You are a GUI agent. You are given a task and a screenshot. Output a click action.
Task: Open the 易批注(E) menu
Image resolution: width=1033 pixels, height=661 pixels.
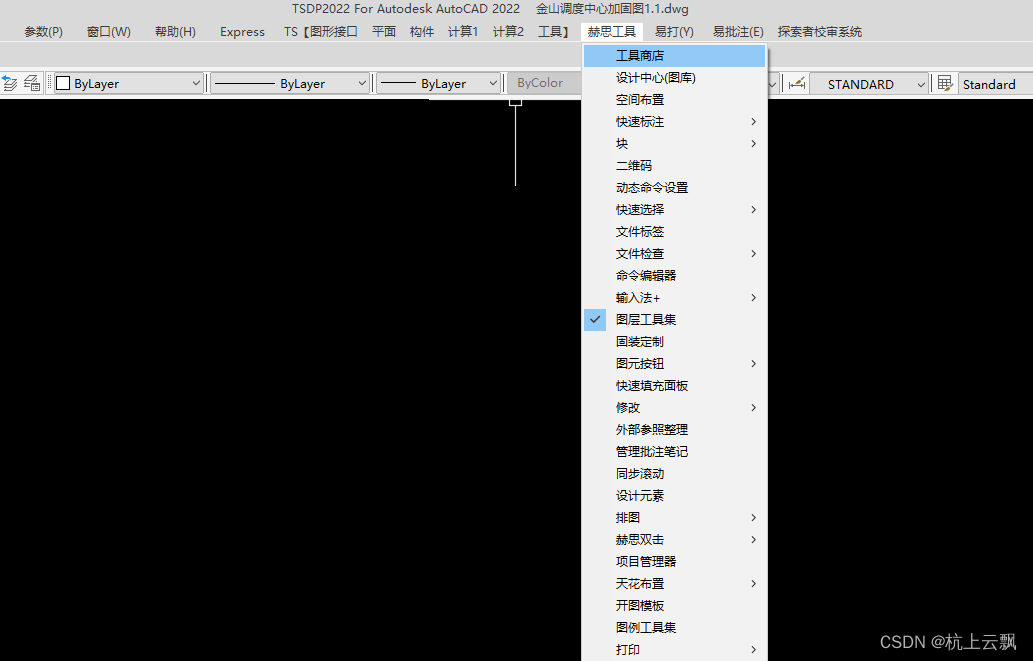pyautogui.click(x=738, y=32)
